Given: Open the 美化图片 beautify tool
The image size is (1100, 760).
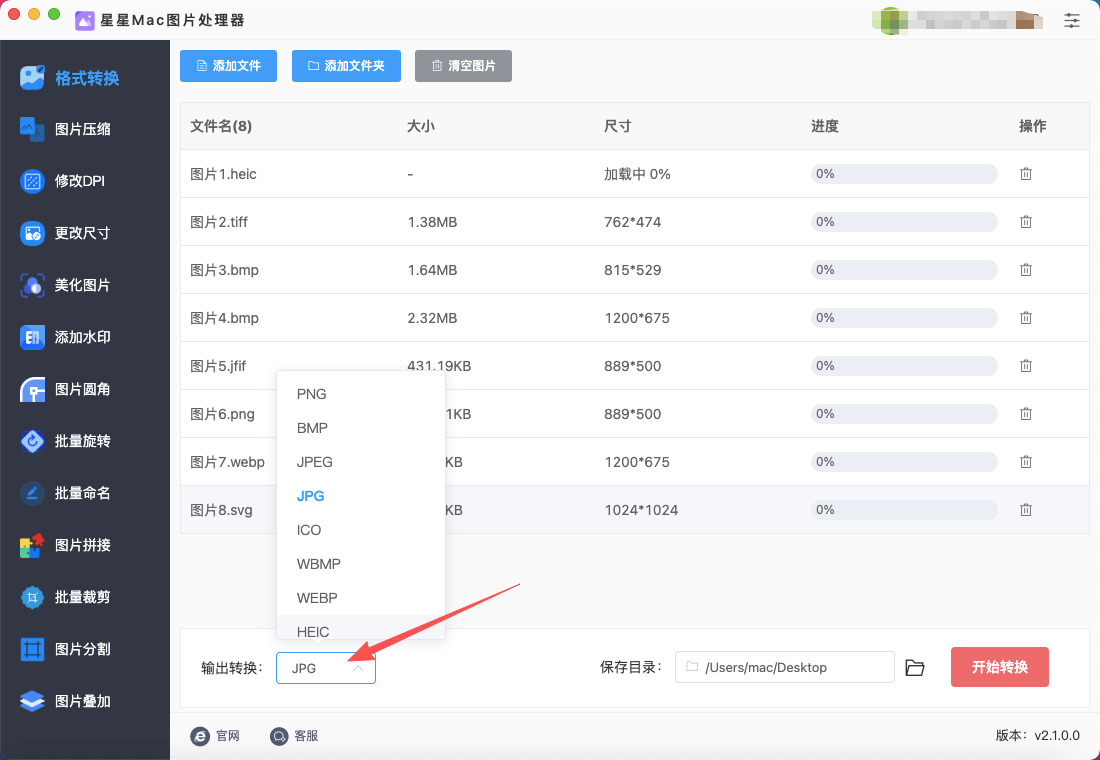Looking at the screenshot, I should pyautogui.click(x=65, y=285).
